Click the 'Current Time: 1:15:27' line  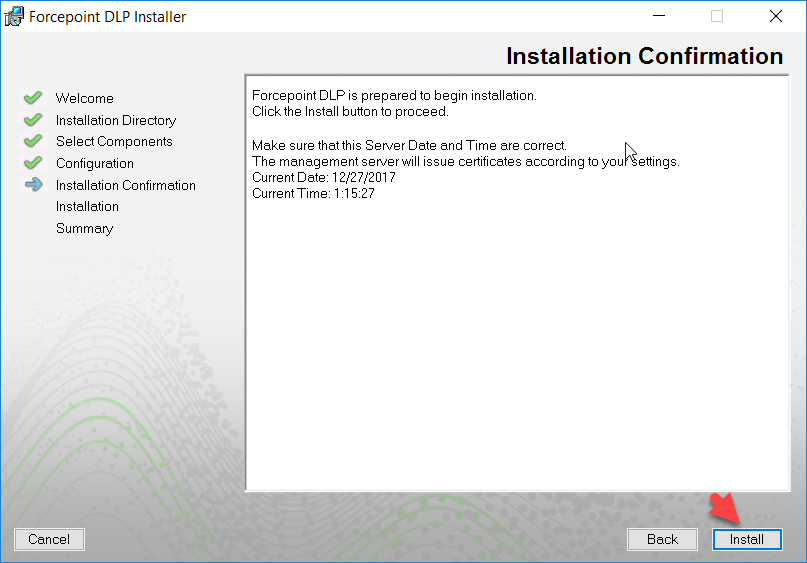pyautogui.click(x=313, y=193)
